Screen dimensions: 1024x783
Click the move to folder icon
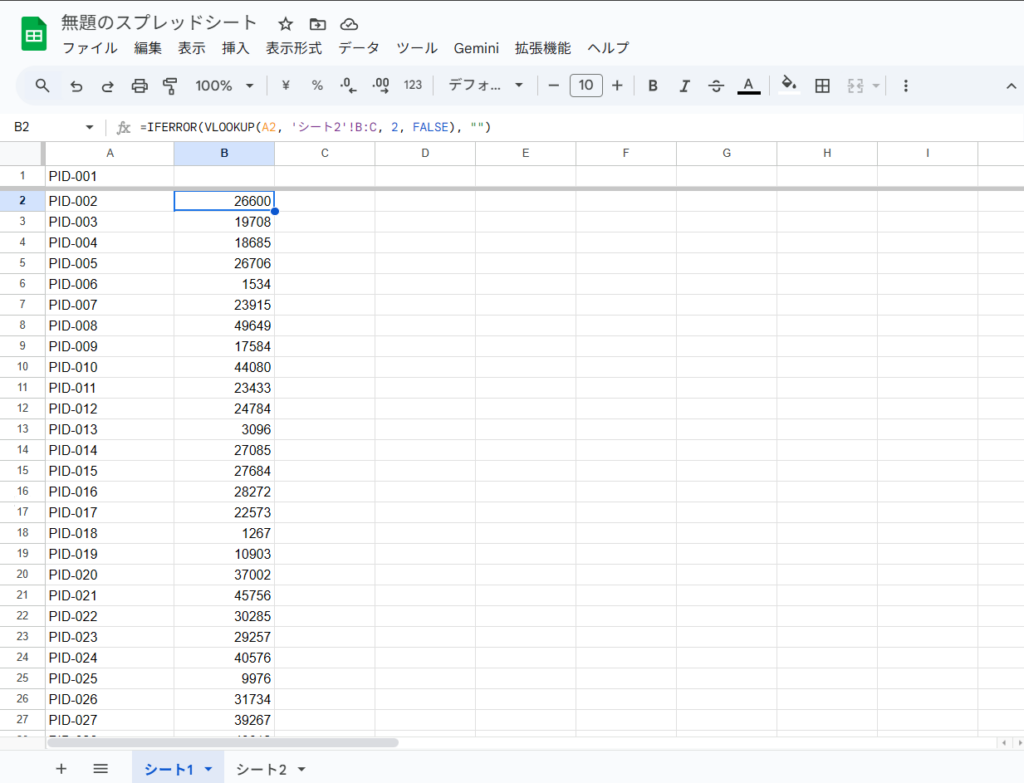tap(317, 24)
